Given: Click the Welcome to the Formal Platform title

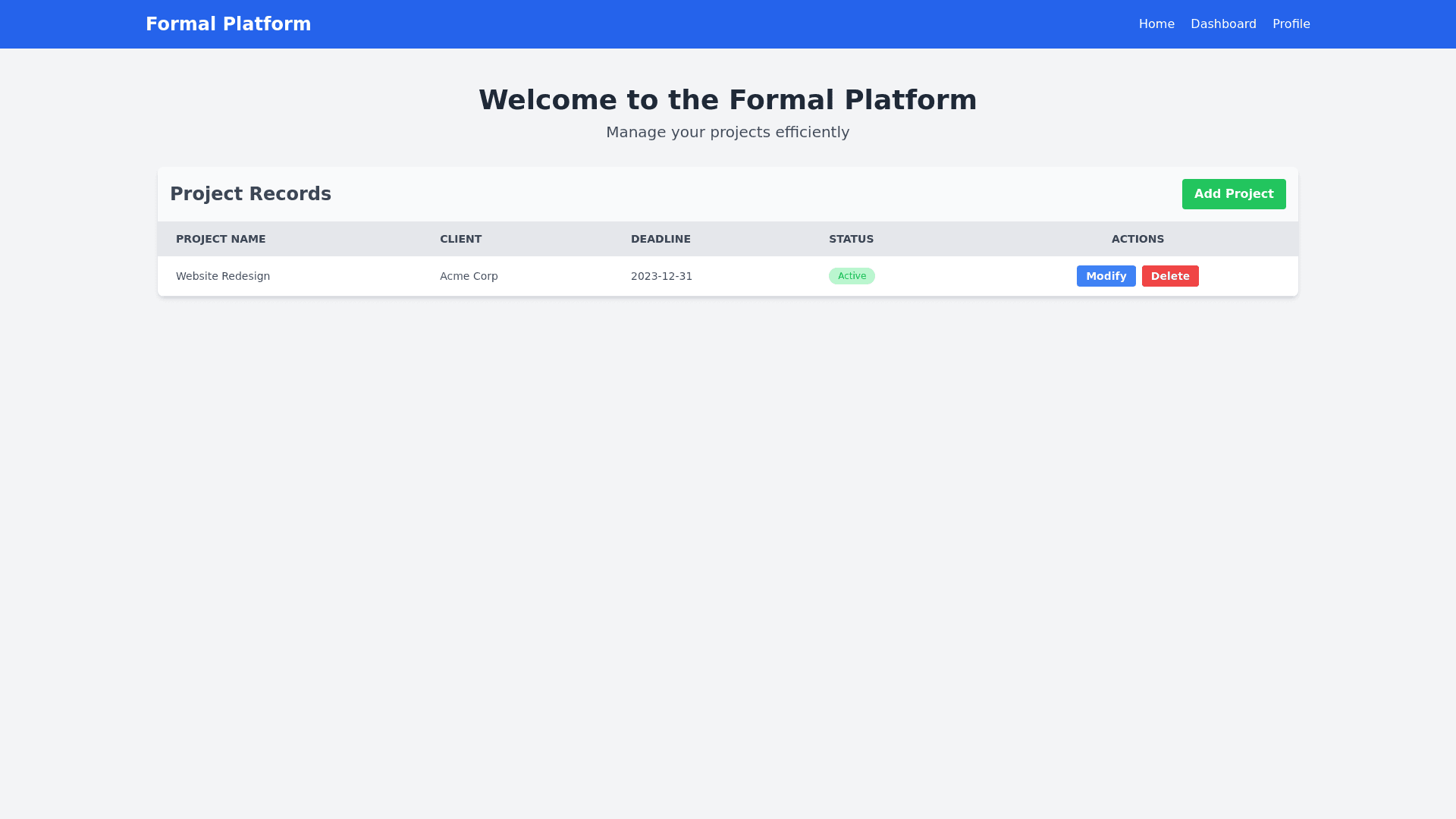Looking at the screenshot, I should pos(727,100).
